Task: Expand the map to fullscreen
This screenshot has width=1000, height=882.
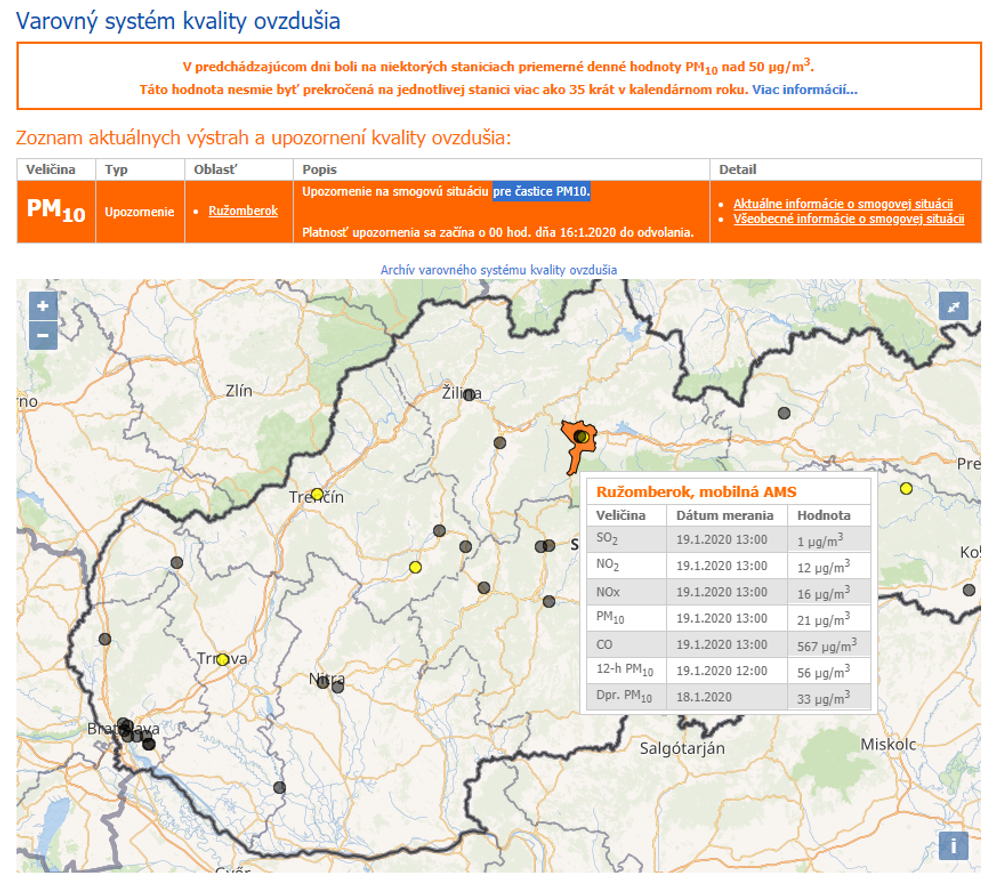Action: point(953,306)
